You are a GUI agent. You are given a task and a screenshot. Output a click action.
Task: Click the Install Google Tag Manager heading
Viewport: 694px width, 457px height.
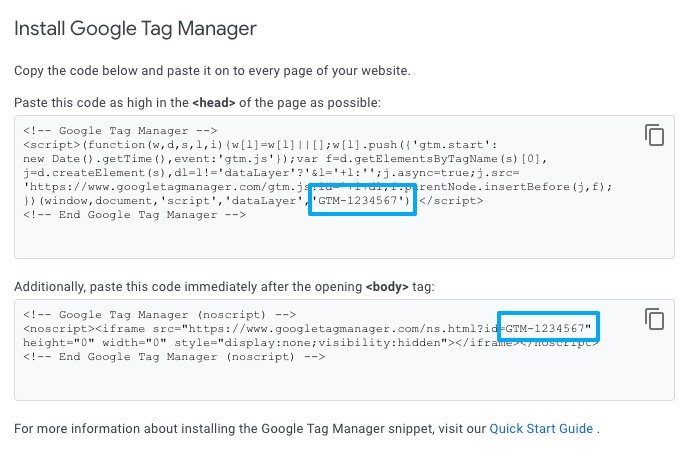coord(135,28)
